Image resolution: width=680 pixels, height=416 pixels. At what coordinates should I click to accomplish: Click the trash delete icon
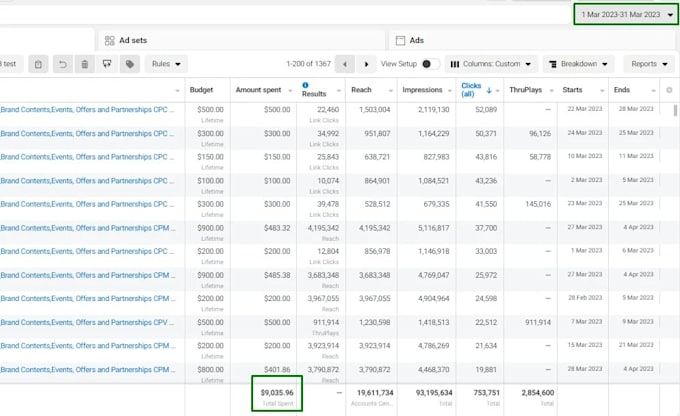[x=85, y=64]
